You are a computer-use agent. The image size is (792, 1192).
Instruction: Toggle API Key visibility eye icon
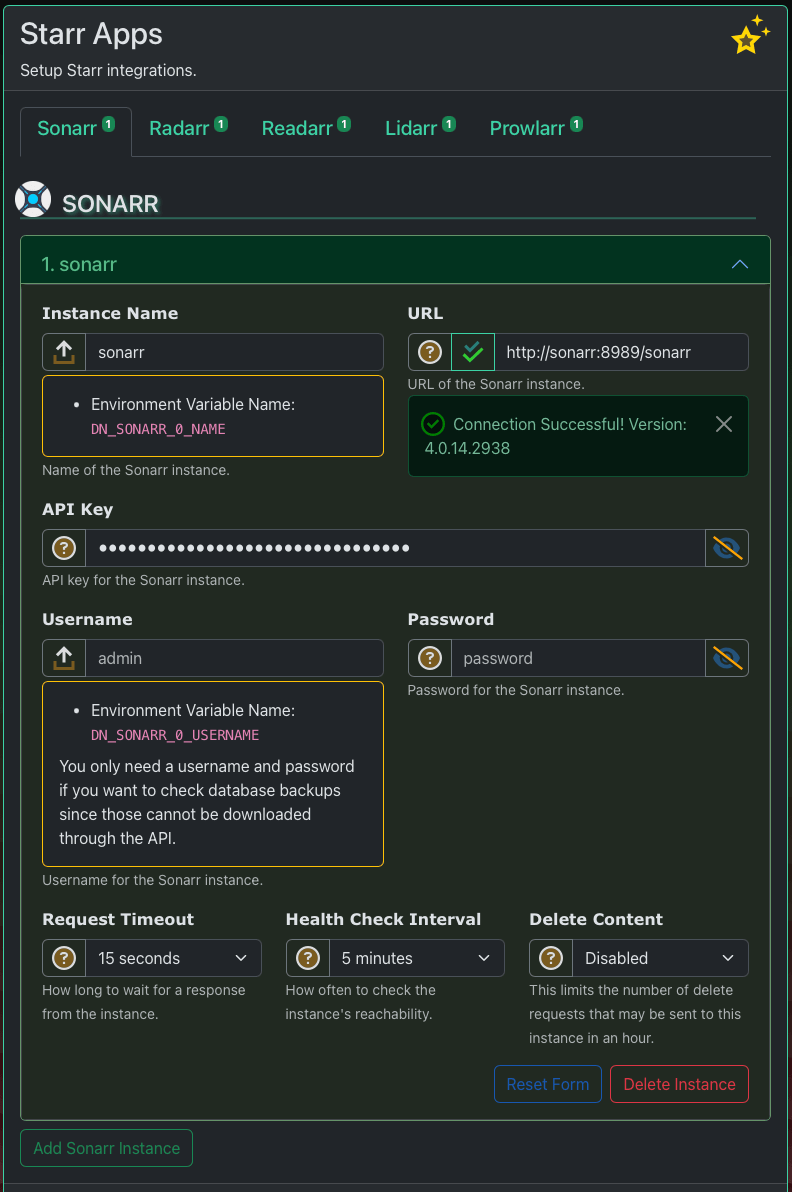(727, 548)
